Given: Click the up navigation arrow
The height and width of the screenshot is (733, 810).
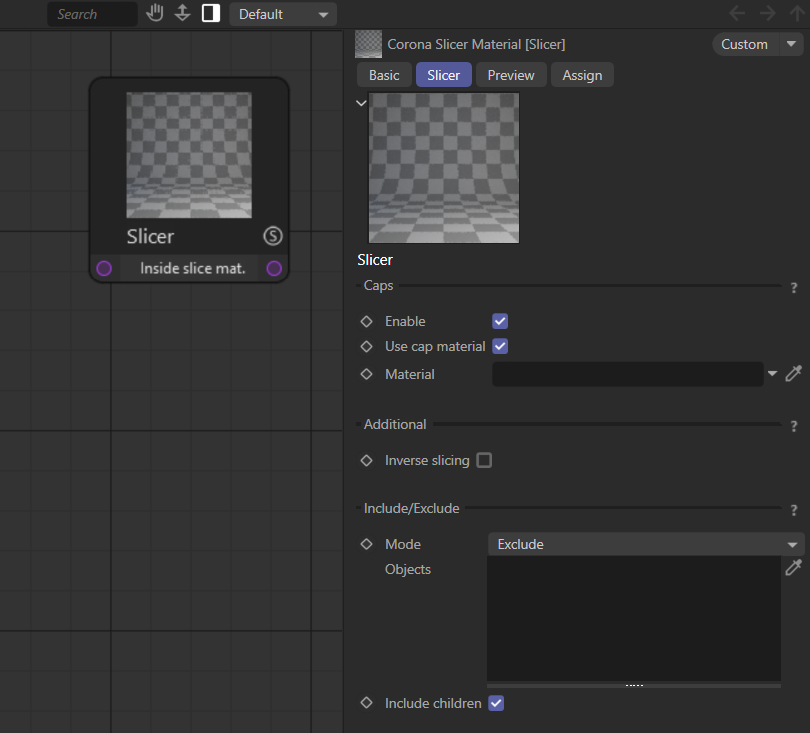Looking at the screenshot, I should click(x=798, y=13).
